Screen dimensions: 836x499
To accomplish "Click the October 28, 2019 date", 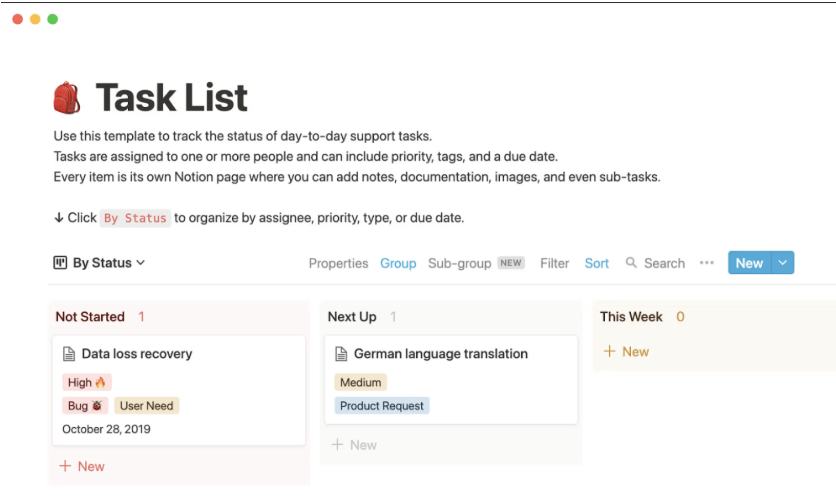I will pyautogui.click(x=106, y=429).
